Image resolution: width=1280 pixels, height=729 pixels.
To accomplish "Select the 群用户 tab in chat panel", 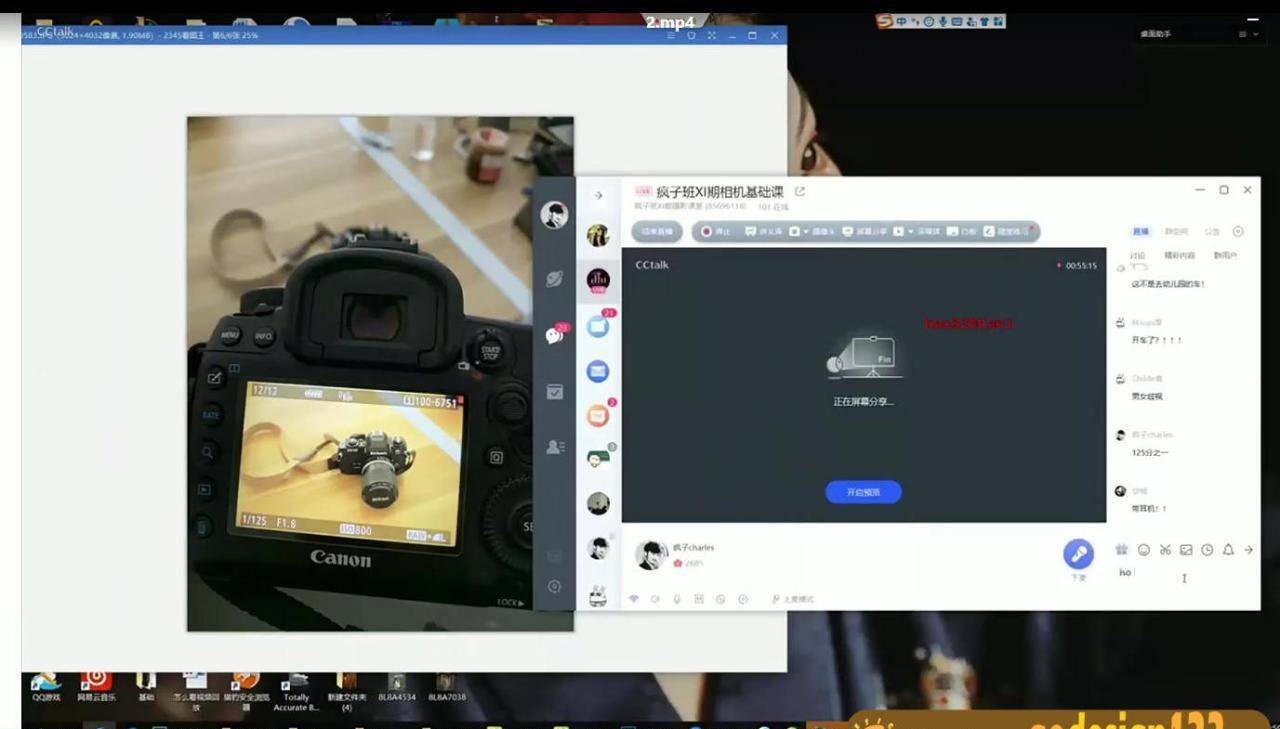I will tap(1225, 256).
